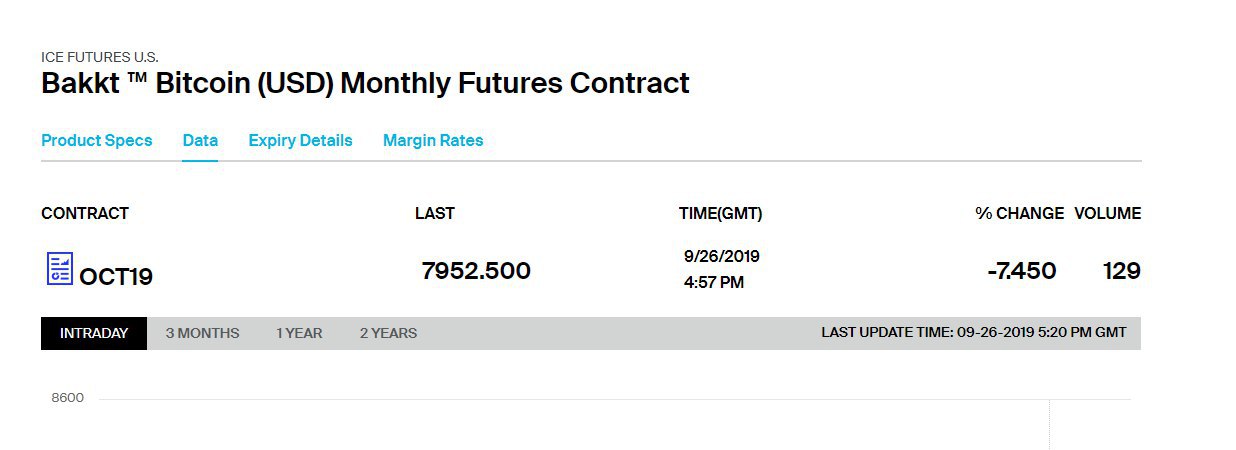Switch the chart to 3 MONTHS
The image size is (1236, 450).
[202, 333]
